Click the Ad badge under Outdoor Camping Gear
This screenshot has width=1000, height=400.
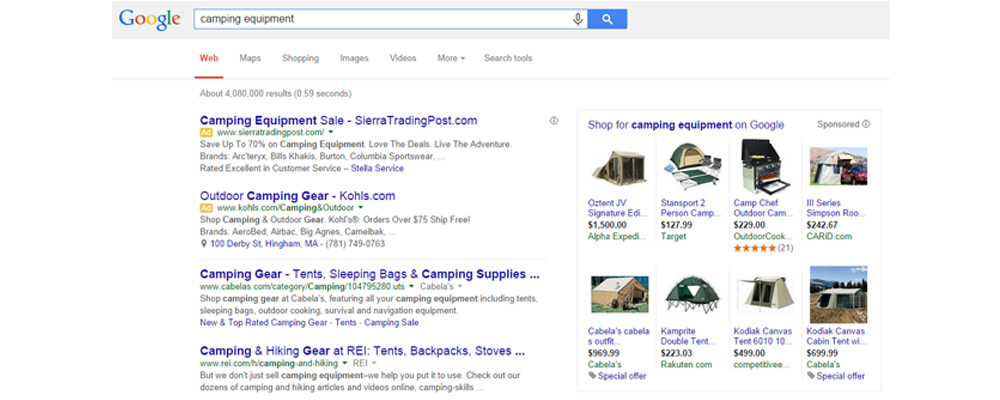[206, 208]
